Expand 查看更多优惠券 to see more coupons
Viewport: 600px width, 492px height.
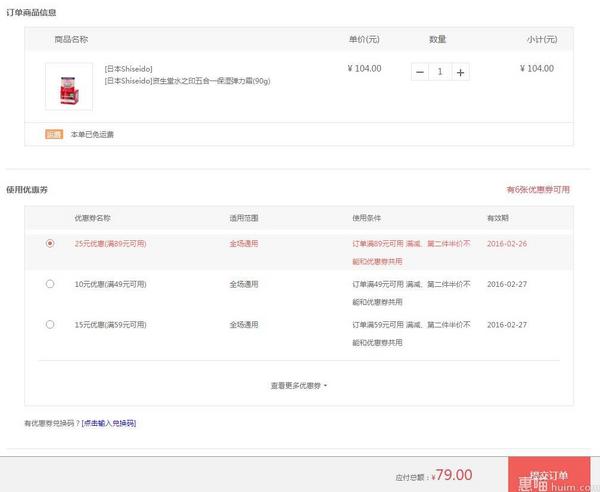[x=299, y=386]
